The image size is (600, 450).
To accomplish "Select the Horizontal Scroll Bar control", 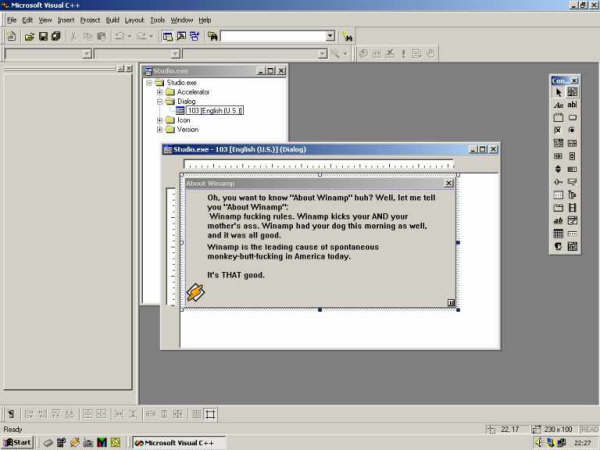I will pyautogui.click(x=558, y=156).
